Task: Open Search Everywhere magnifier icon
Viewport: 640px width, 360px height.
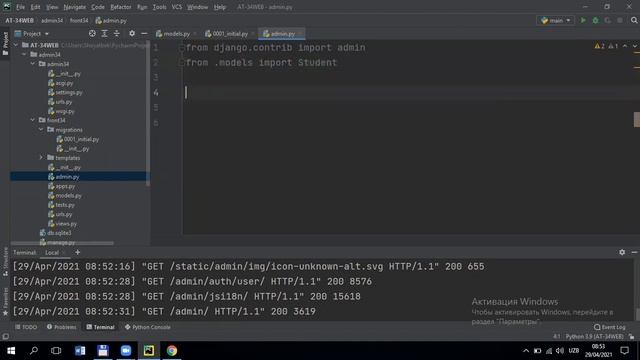Action: tap(634, 20)
